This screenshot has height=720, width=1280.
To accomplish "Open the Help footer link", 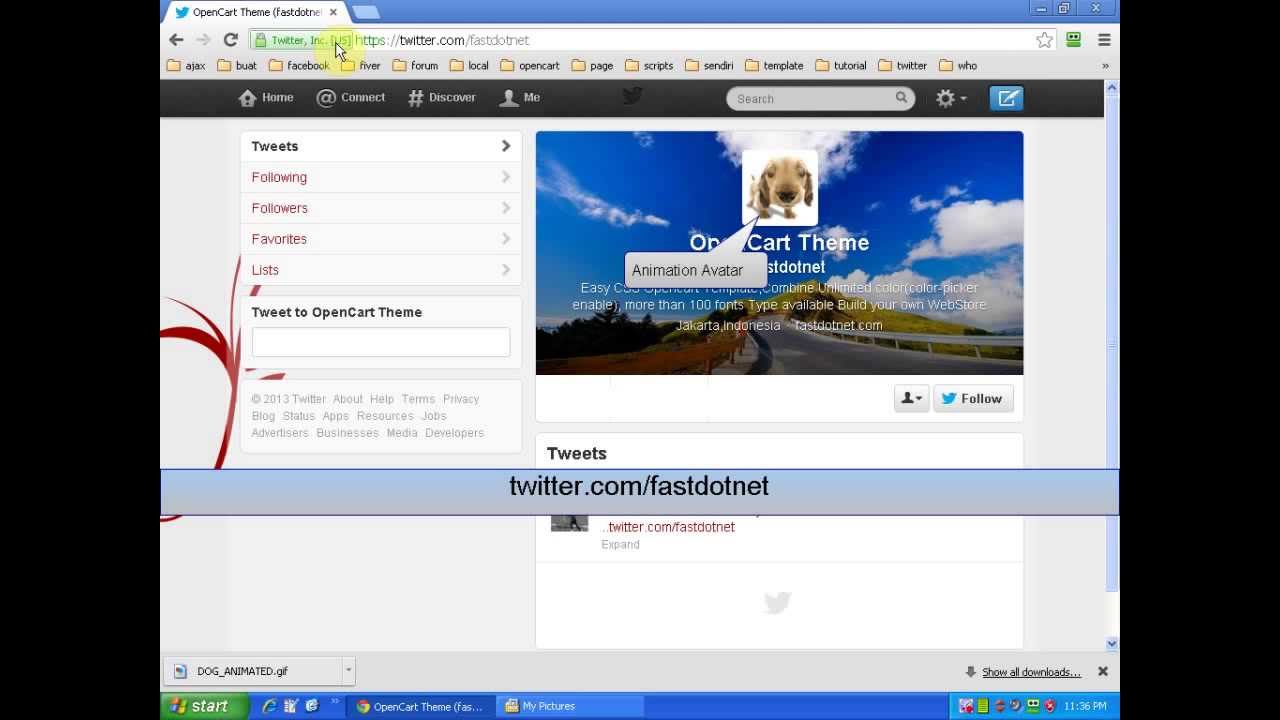I will [382, 399].
